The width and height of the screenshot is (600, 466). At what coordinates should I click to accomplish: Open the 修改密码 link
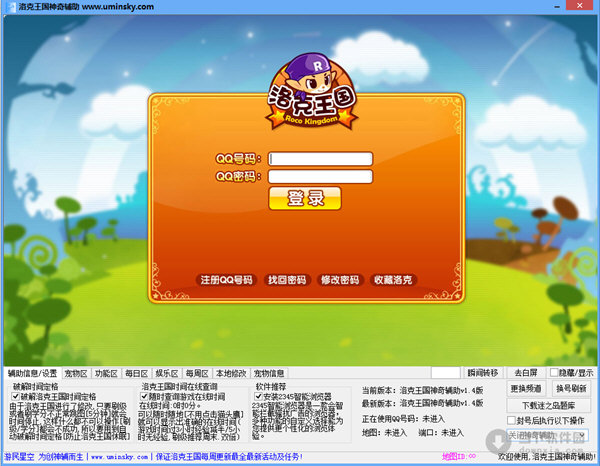coord(340,280)
